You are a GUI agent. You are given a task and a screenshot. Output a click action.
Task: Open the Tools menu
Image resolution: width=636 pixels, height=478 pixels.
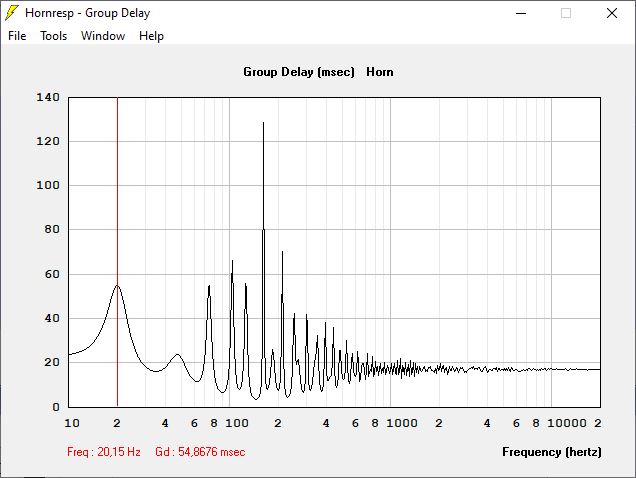53,36
